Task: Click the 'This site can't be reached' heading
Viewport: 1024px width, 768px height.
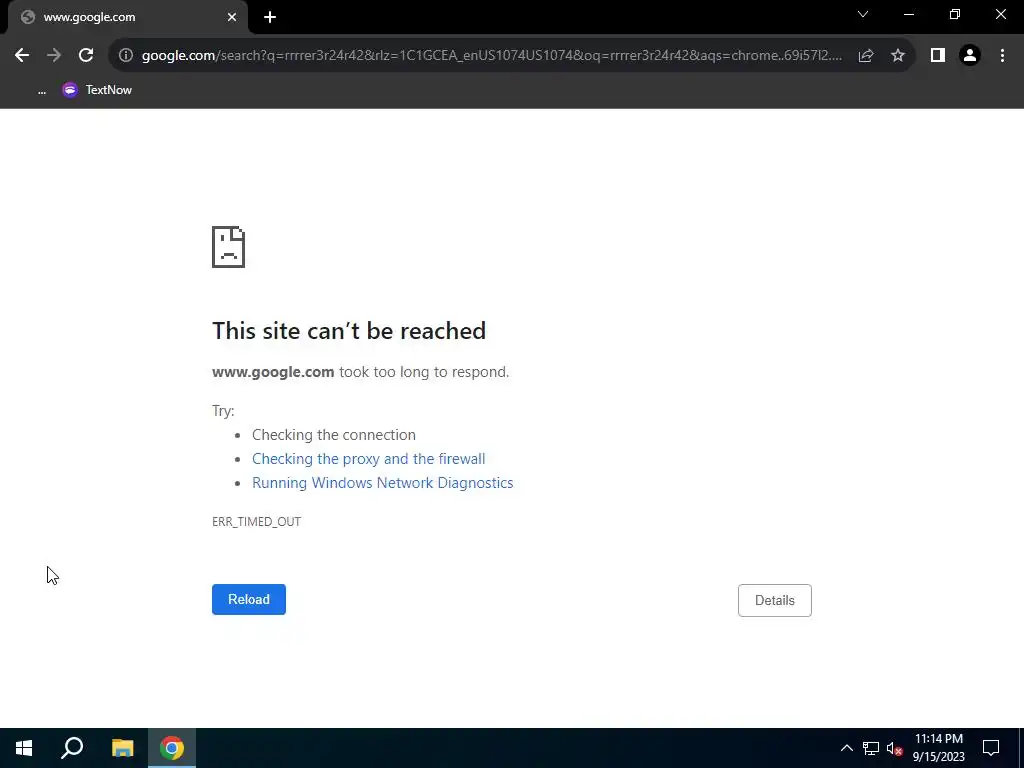Action: [x=349, y=330]
